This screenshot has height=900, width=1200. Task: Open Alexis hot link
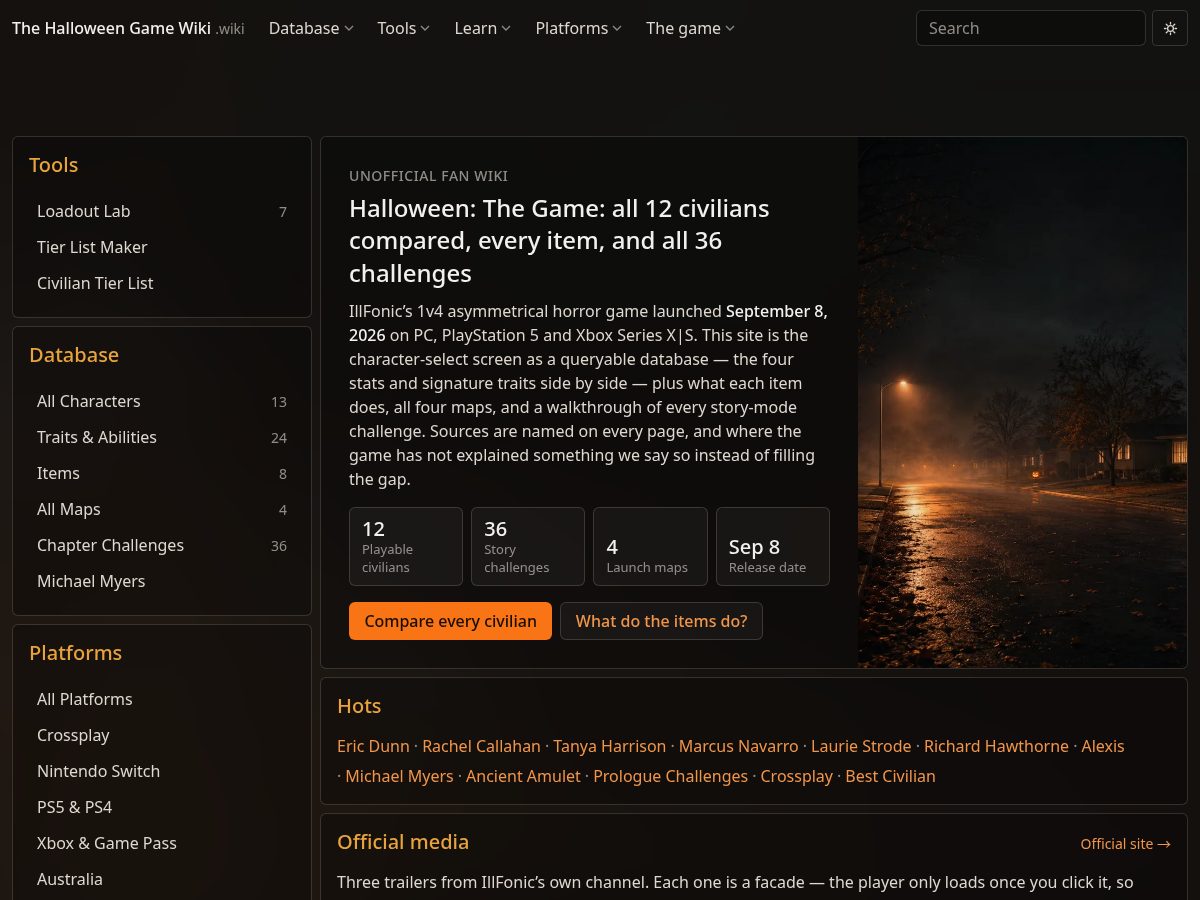pos(1103,746)
